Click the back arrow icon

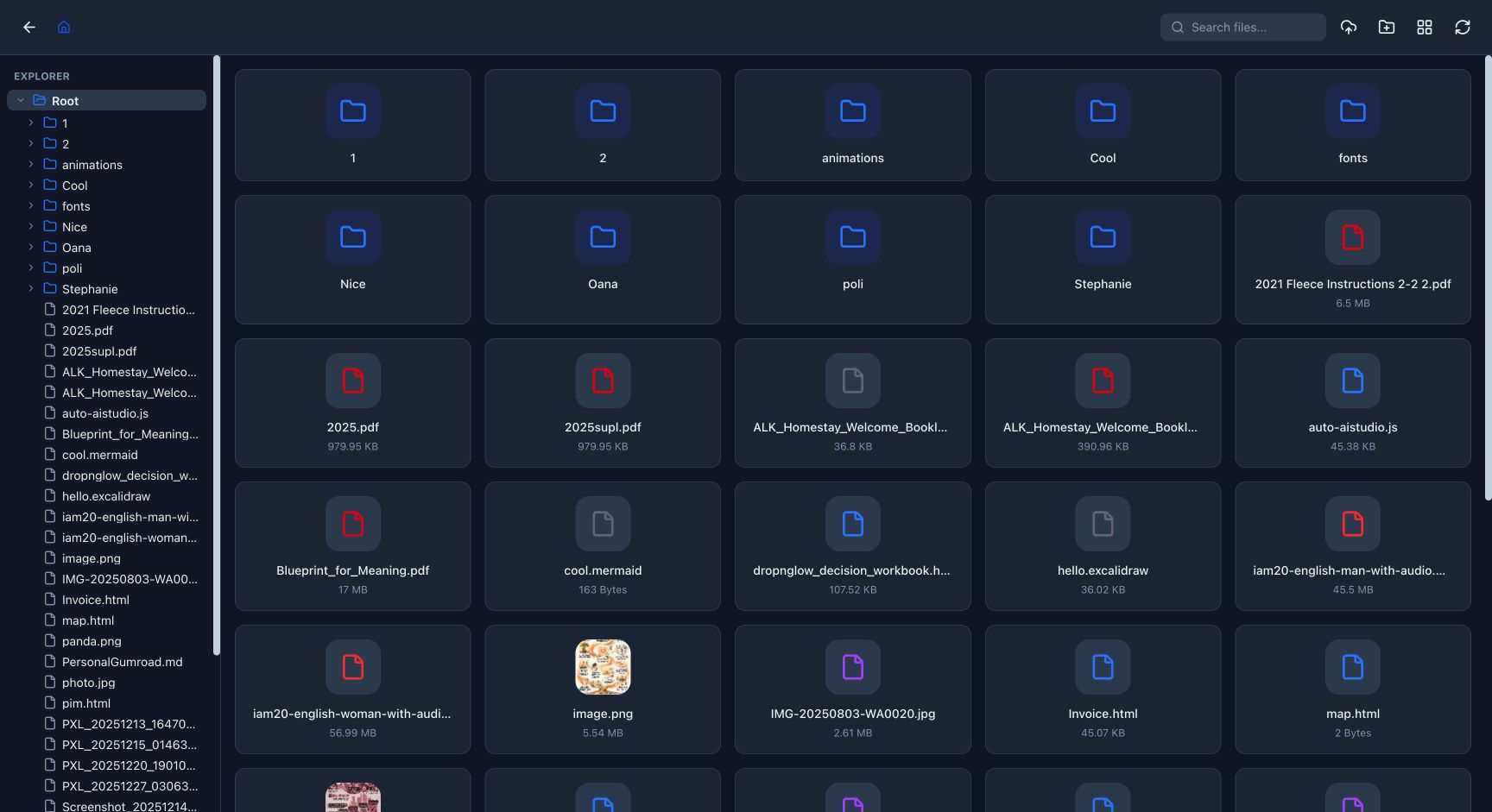(x=29, y=28)
